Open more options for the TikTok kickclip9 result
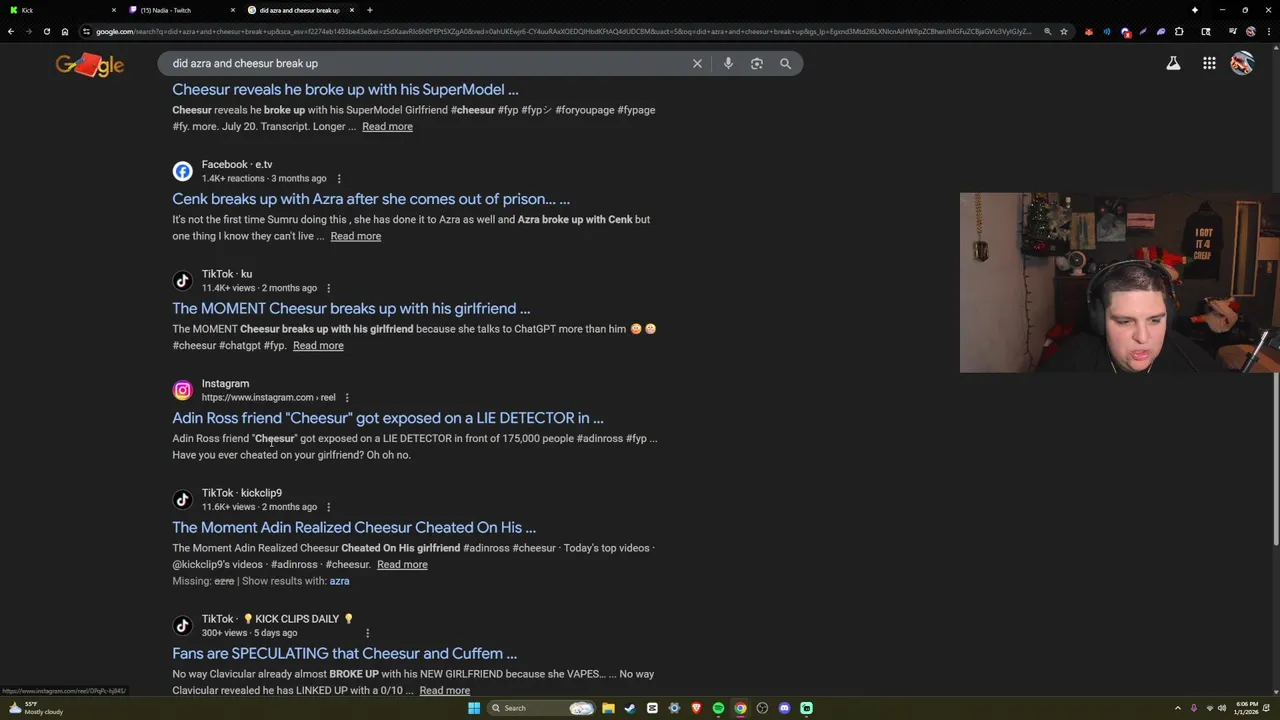Screen dimensions: 1280x720 click(328, 507)
